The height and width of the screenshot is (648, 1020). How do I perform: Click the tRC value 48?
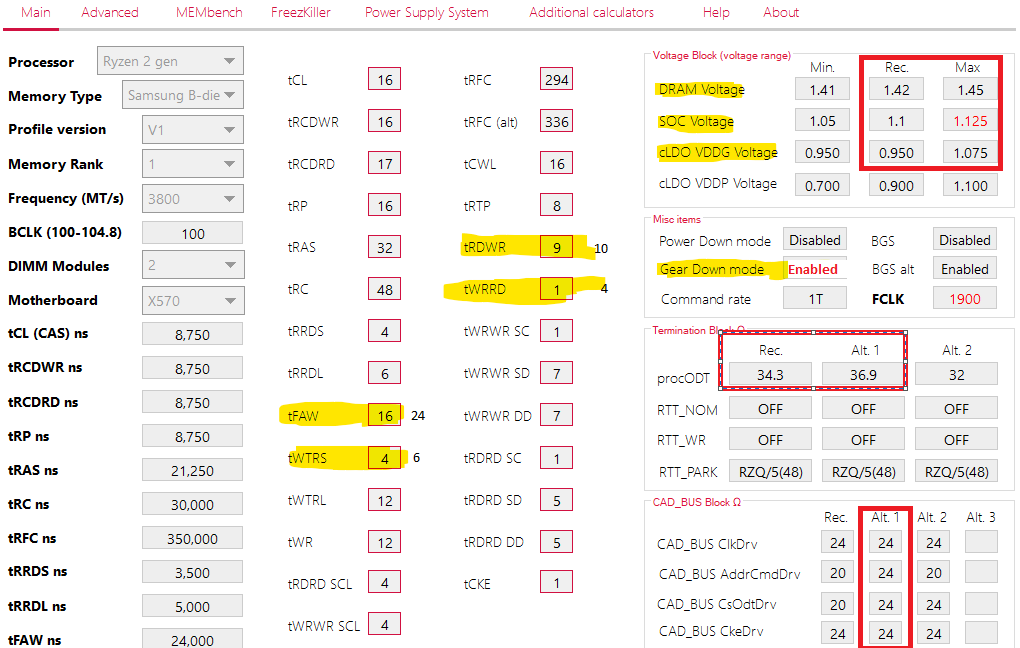pyautogui.click(x=384, y=289)
